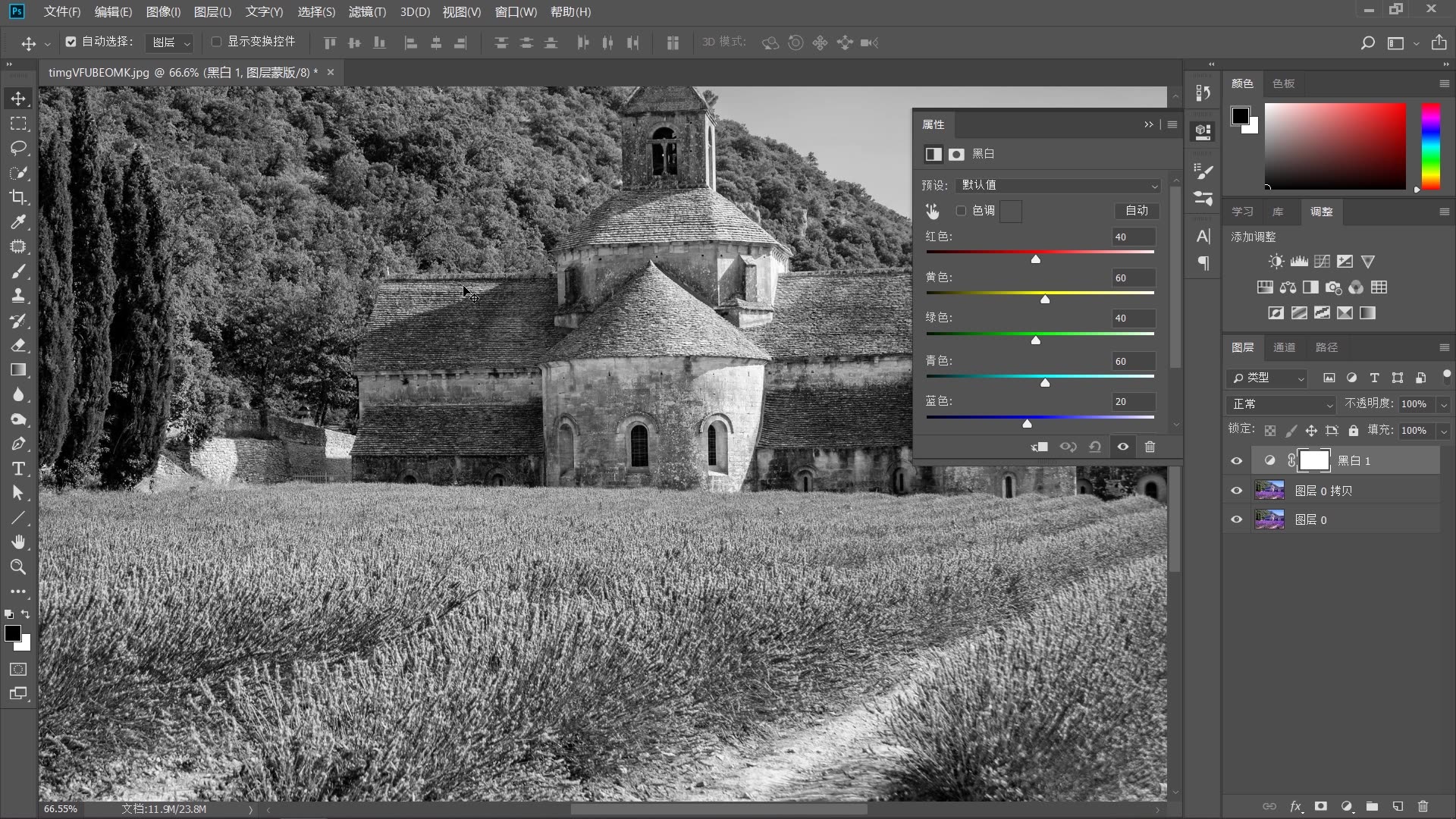Screen dimensions: 1456x819
Task: Enable the 色调 tint checkbox
Action: click(961, 211)
